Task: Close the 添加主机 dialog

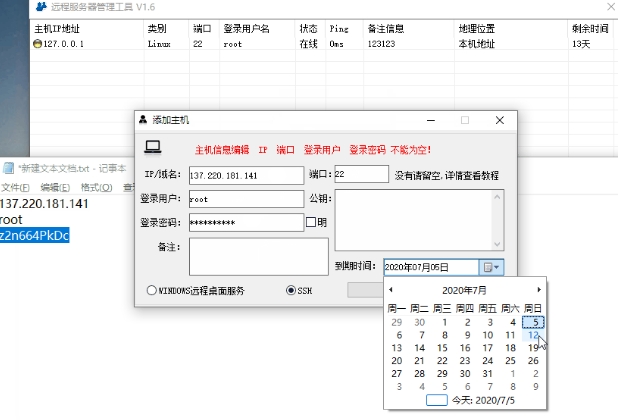Action: (499, 120)
